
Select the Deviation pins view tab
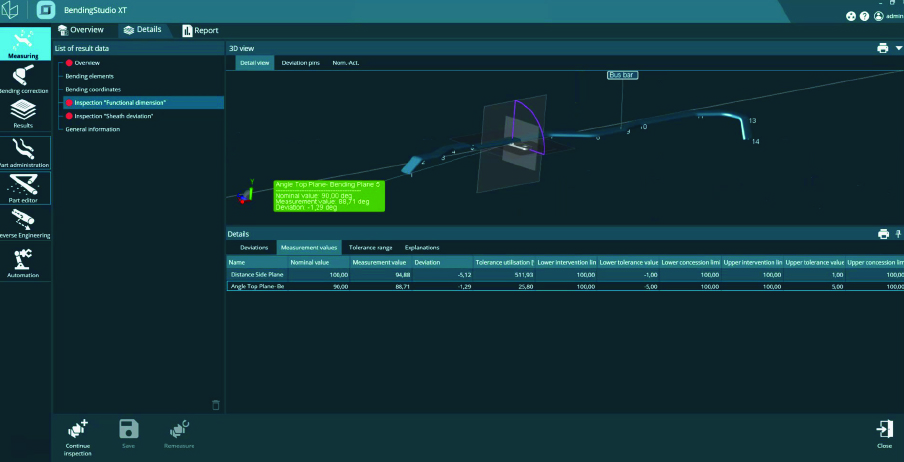tap(300, 62)
